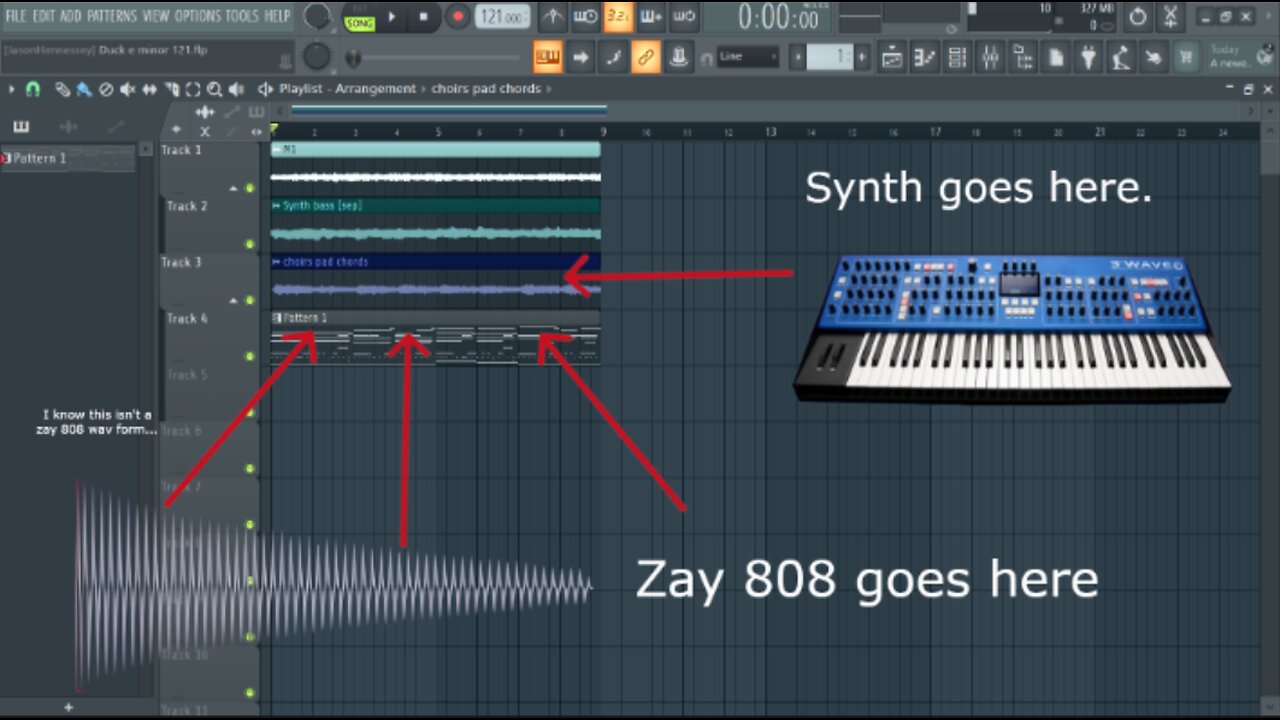Open the ADD menu
Viewport: 1280px width, 720px height.
(70, 16)
